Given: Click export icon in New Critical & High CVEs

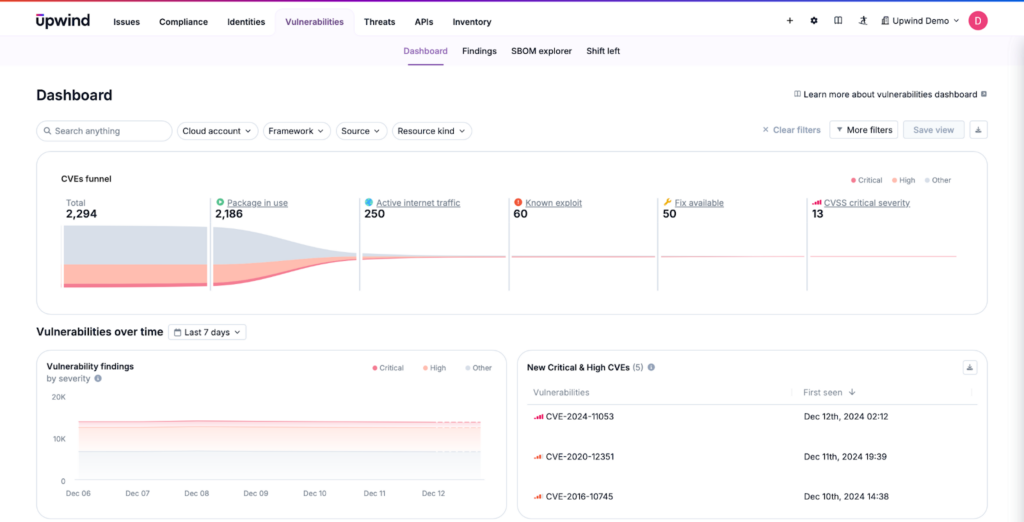Looking at the screenshot, I should click(969, 367).
